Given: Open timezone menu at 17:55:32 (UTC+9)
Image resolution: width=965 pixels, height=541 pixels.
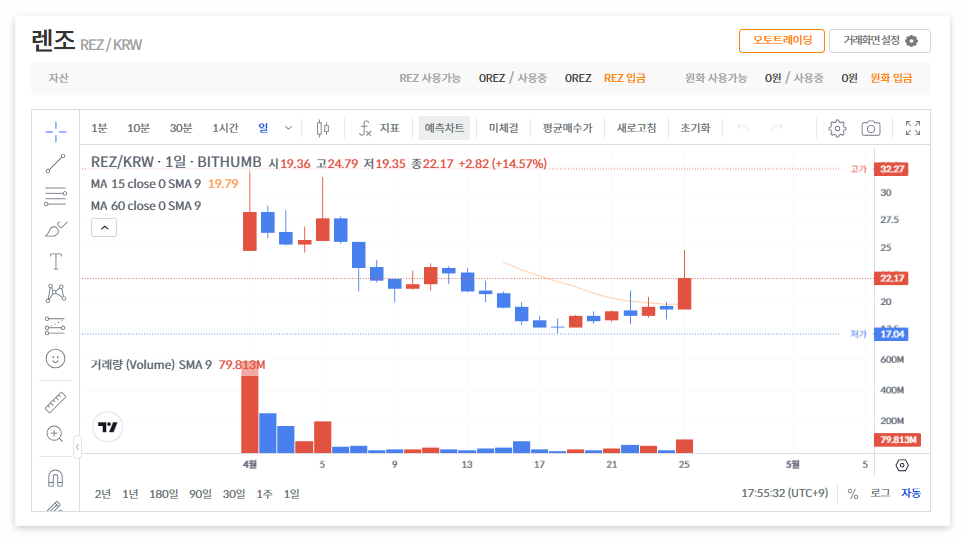Looking at the screenshot, I should tap(785, 494).
